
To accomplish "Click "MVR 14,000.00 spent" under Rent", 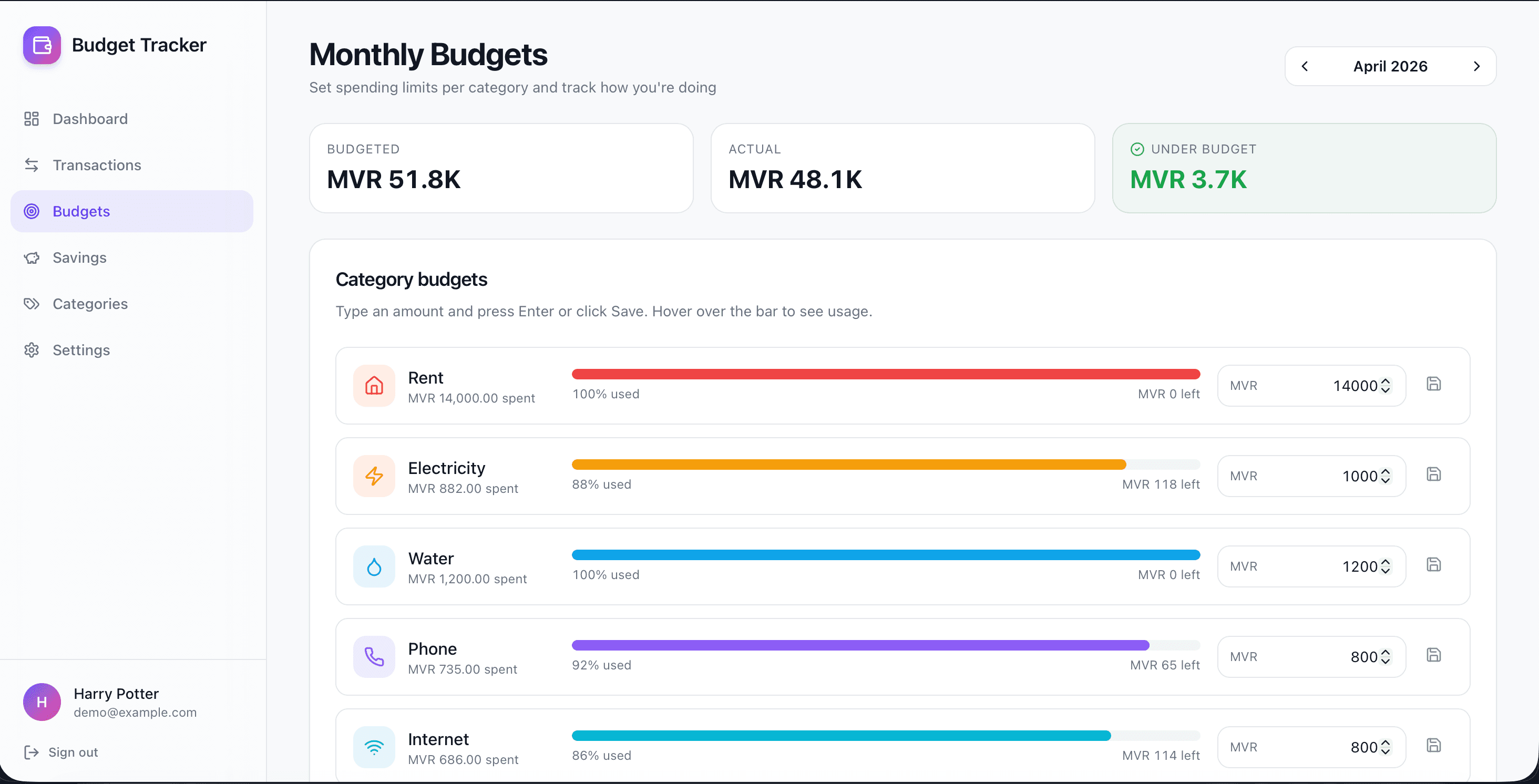I will tap(471, 398).
